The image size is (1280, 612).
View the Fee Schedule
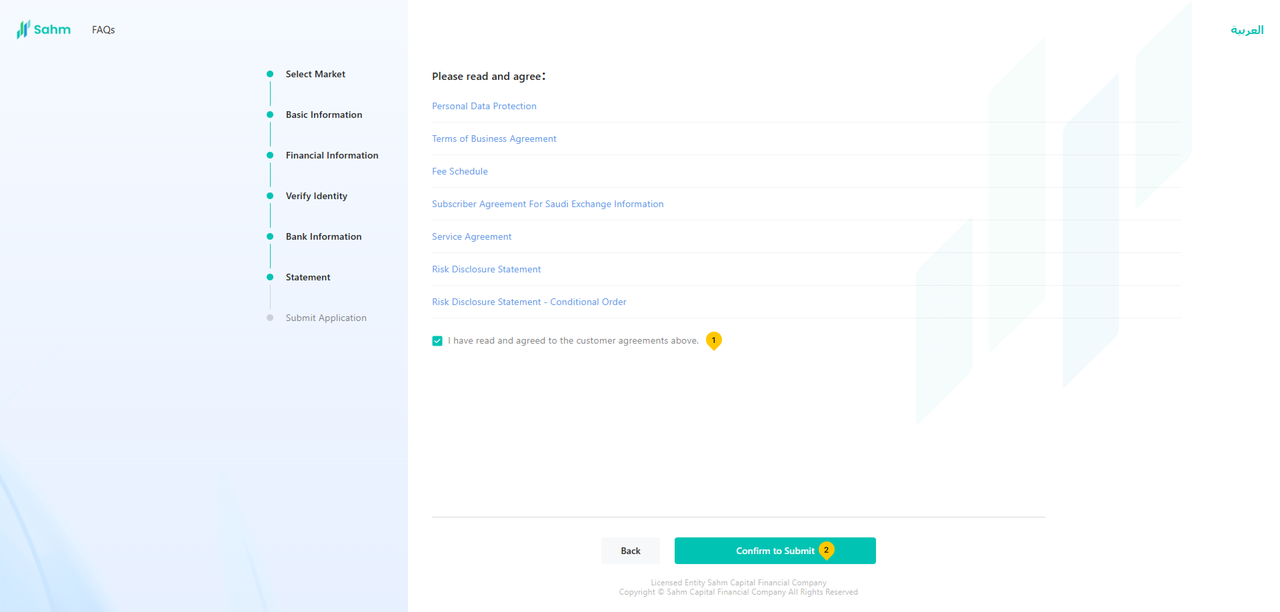(460, 172)
